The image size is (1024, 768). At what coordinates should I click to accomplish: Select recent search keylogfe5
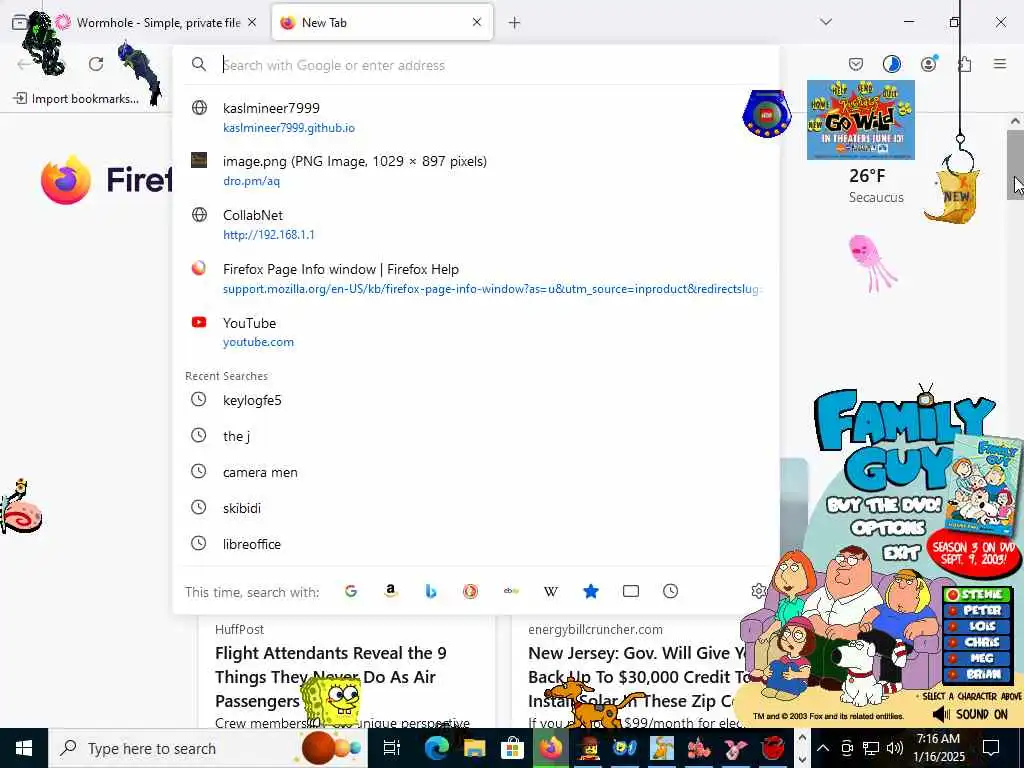point(475,400)
